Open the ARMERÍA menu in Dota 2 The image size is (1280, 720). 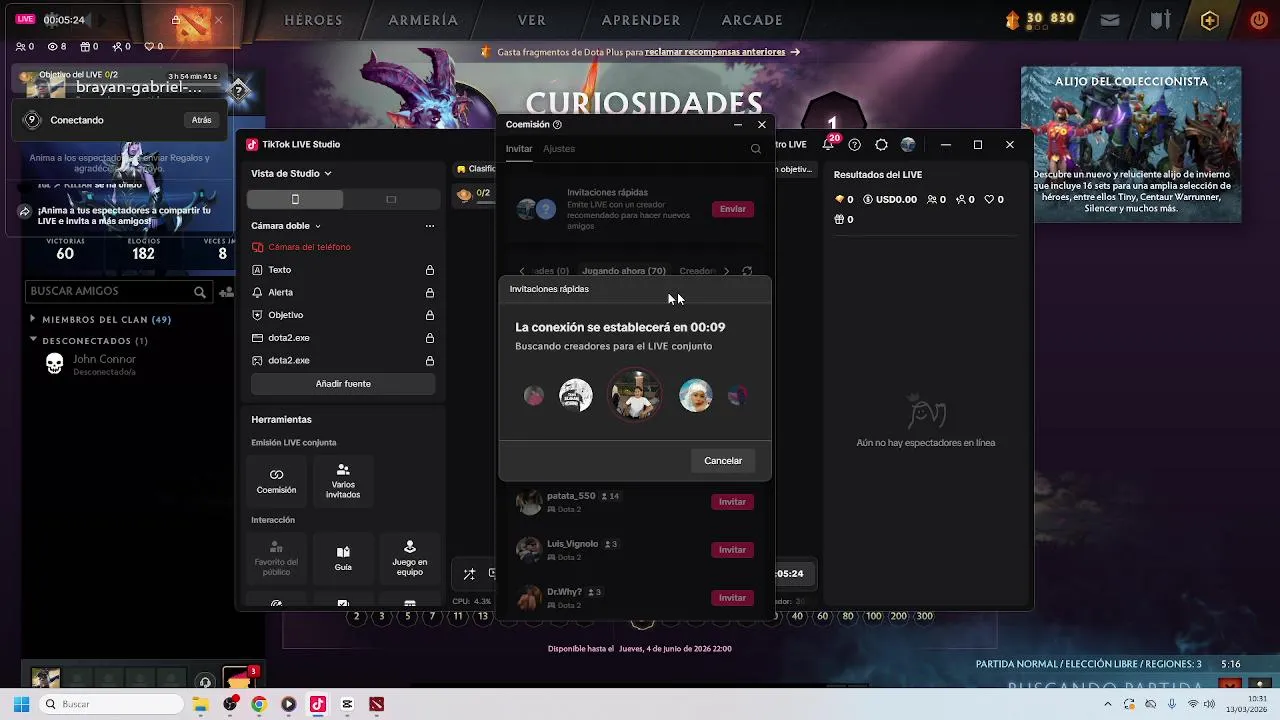pos(423,20)
